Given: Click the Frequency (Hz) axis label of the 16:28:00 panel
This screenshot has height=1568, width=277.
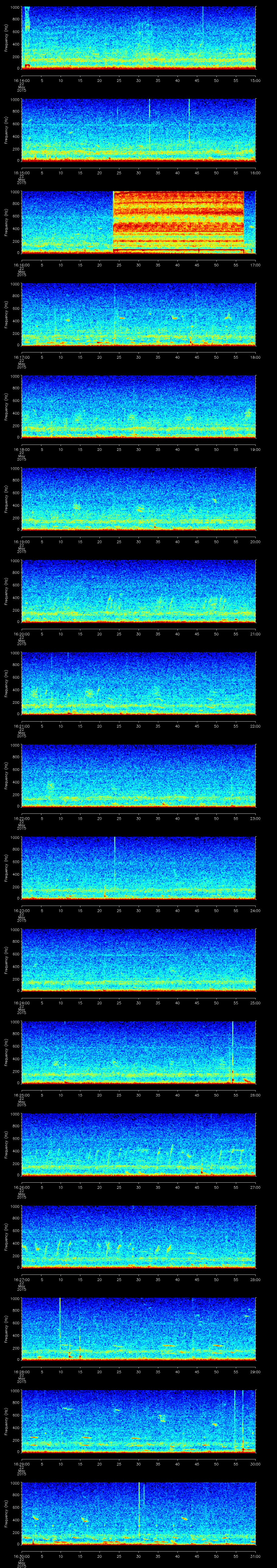Looking at the screenshot, I should point(6,1329).
